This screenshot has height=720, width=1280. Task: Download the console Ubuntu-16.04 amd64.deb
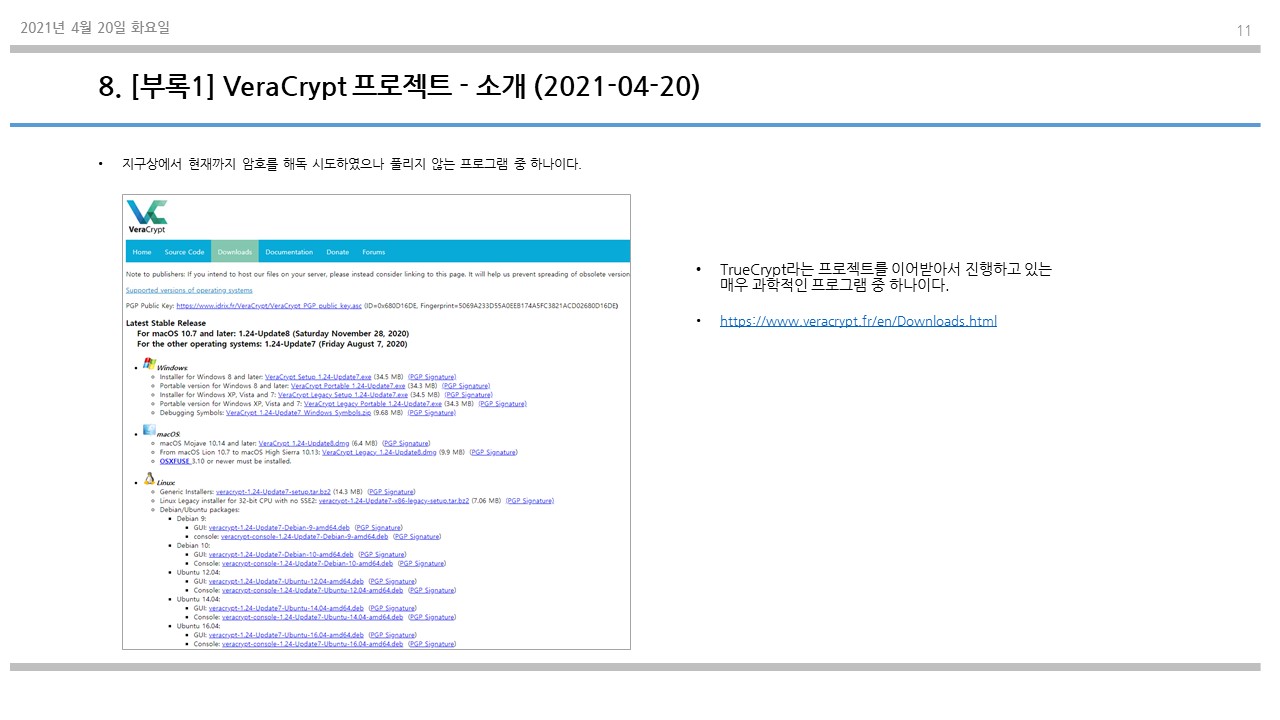[x=312, y=644]
